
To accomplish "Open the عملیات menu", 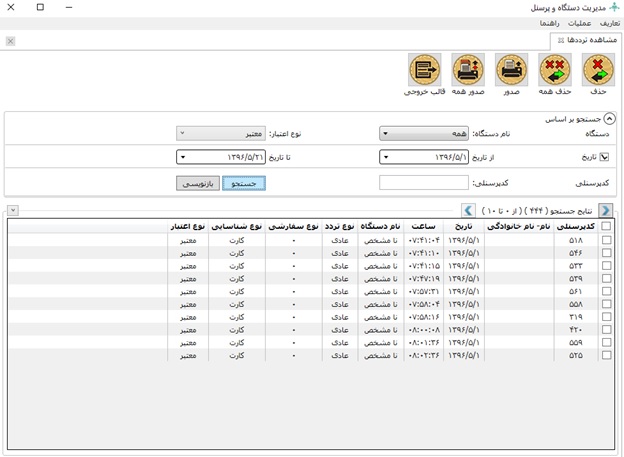I will tap(579, 23).
